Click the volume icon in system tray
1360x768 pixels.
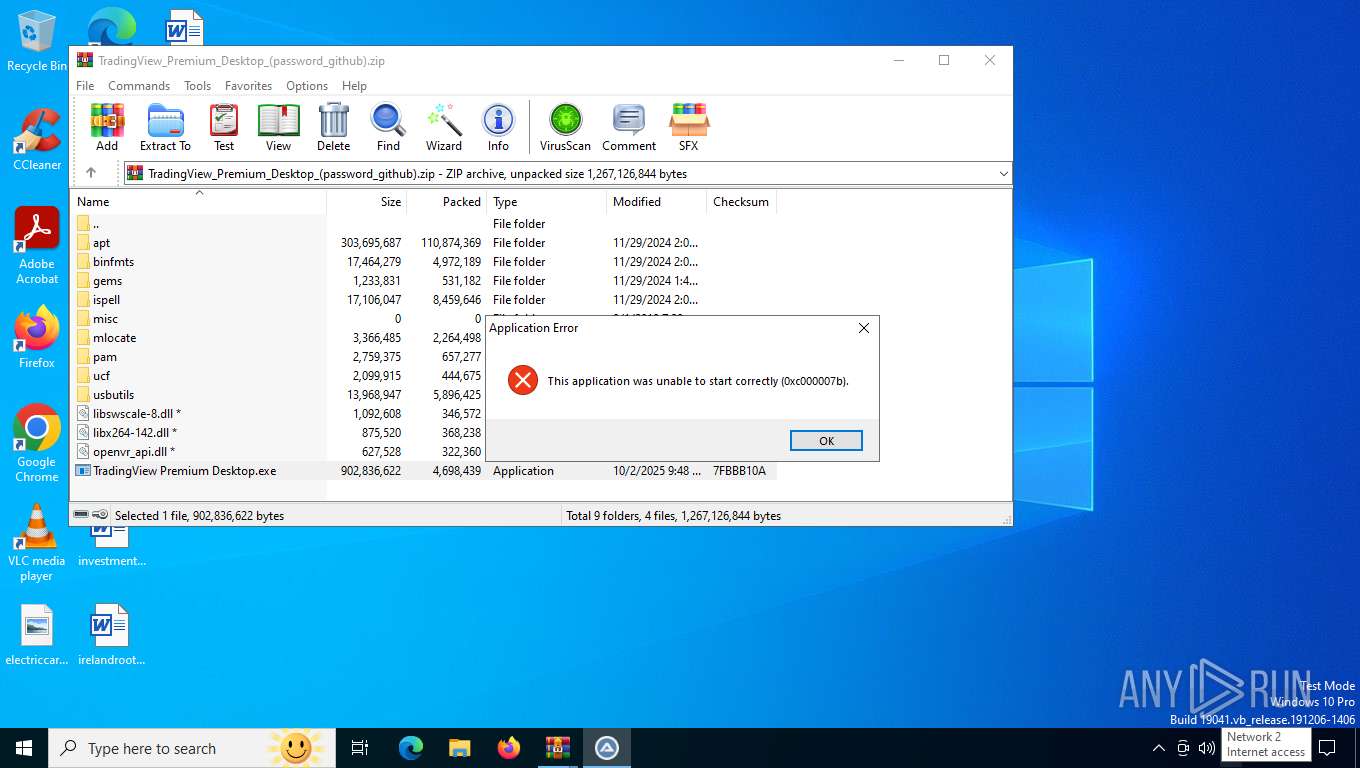point(1207,748)
